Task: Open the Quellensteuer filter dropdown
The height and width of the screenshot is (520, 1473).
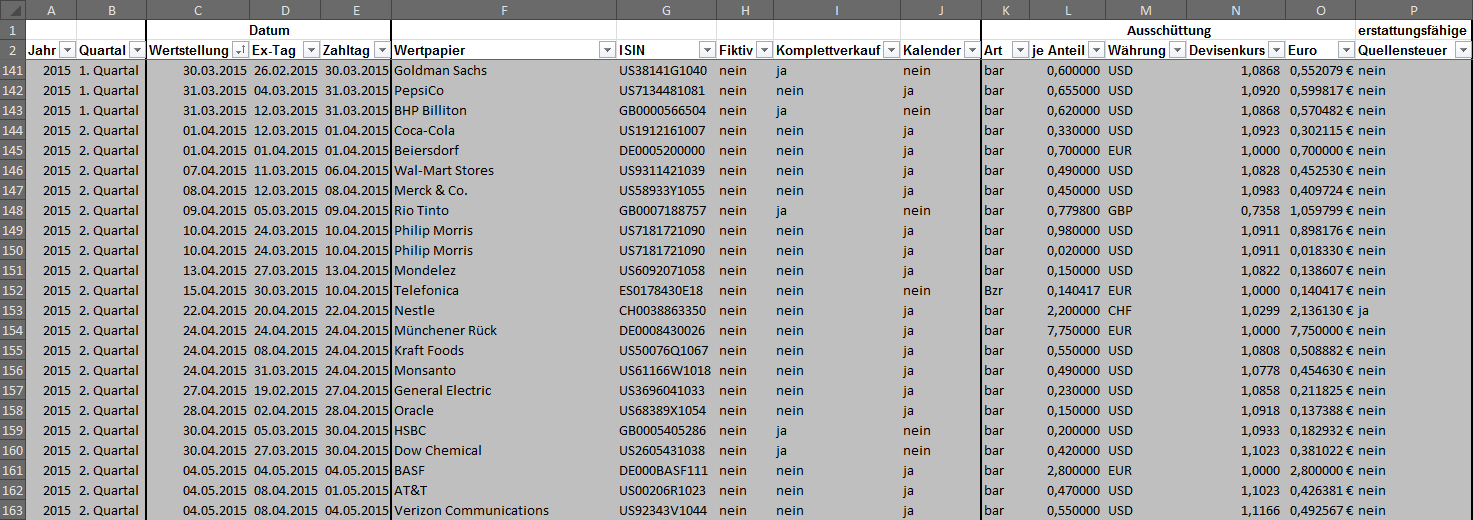Action: point(1463,50)
